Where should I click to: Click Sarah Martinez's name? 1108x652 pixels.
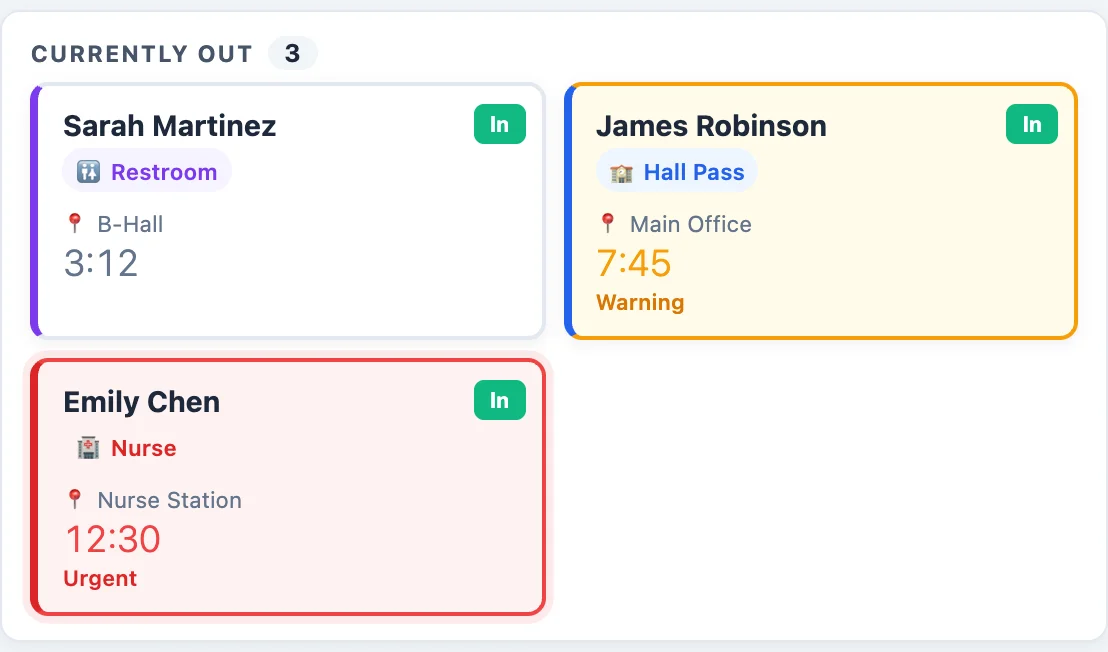(x=169, y=126)
